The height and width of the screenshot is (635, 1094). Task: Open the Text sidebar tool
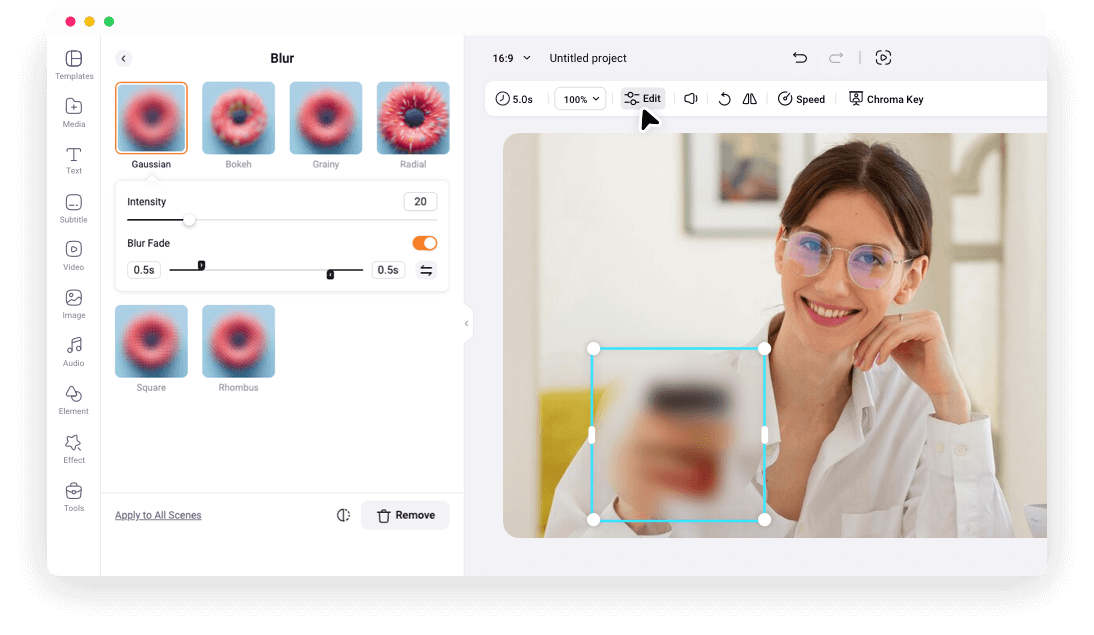tap(74, 160)
